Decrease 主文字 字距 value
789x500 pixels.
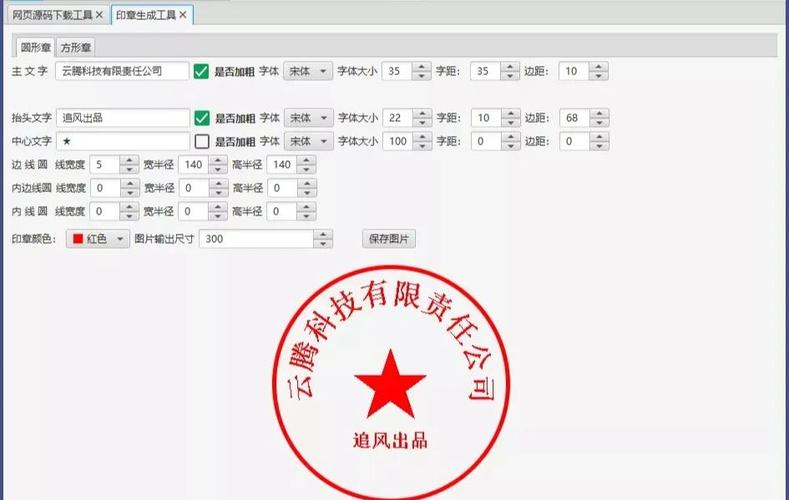510,76
